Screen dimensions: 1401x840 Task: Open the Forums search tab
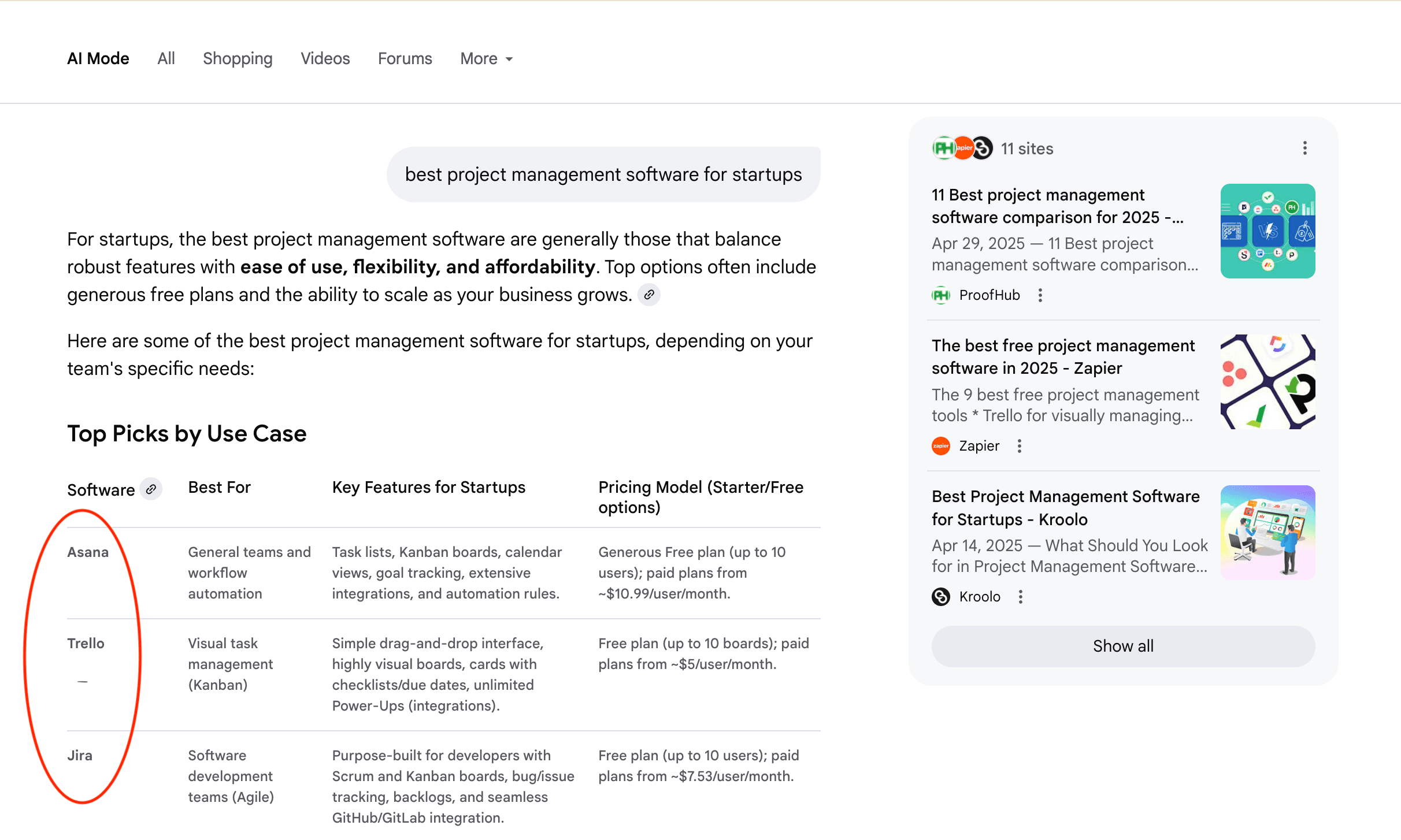[x=405, y=58]
